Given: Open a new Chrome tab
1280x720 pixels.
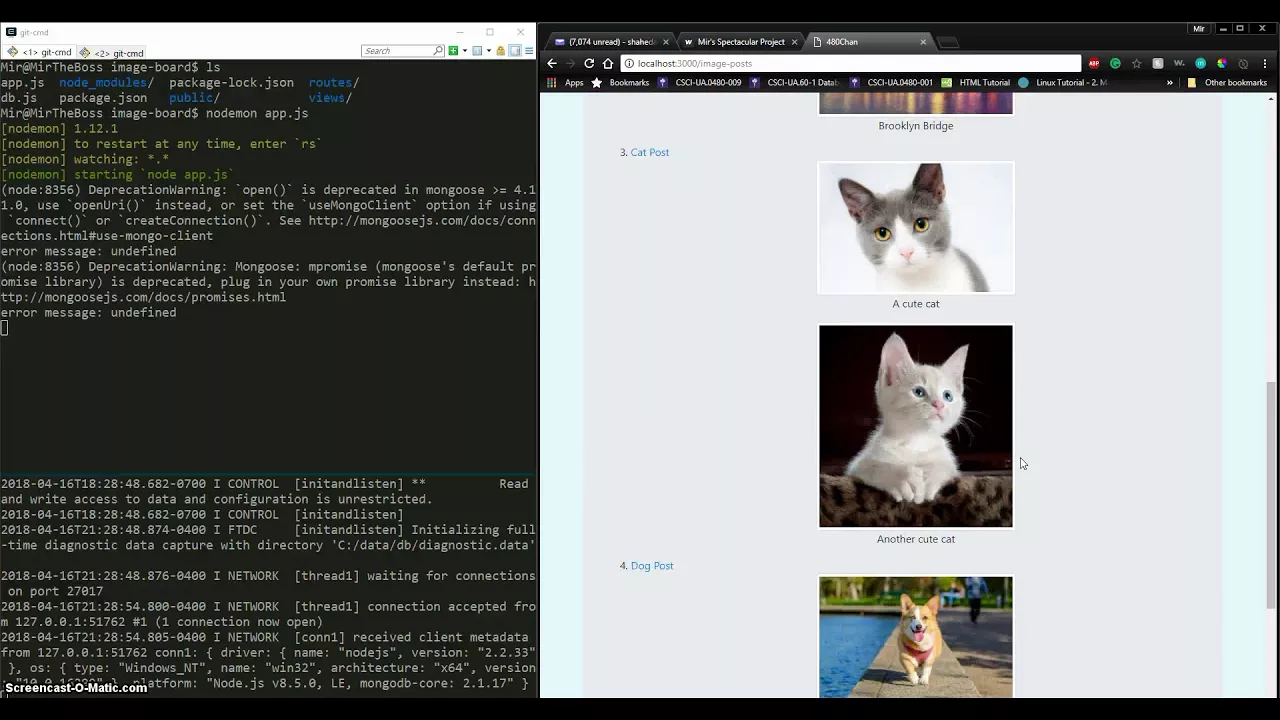Looking at the screenshot, I should [948, 42].
